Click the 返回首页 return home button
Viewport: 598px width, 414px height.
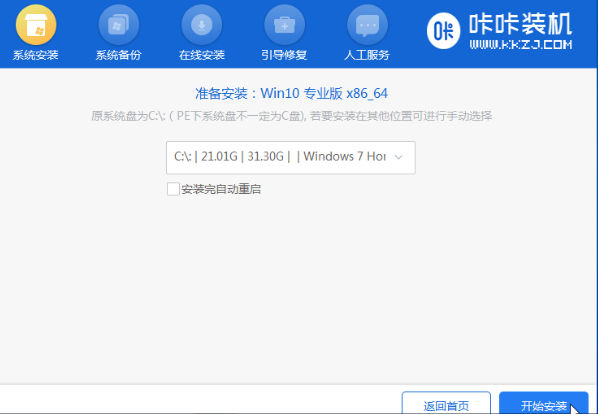[446, 403]
